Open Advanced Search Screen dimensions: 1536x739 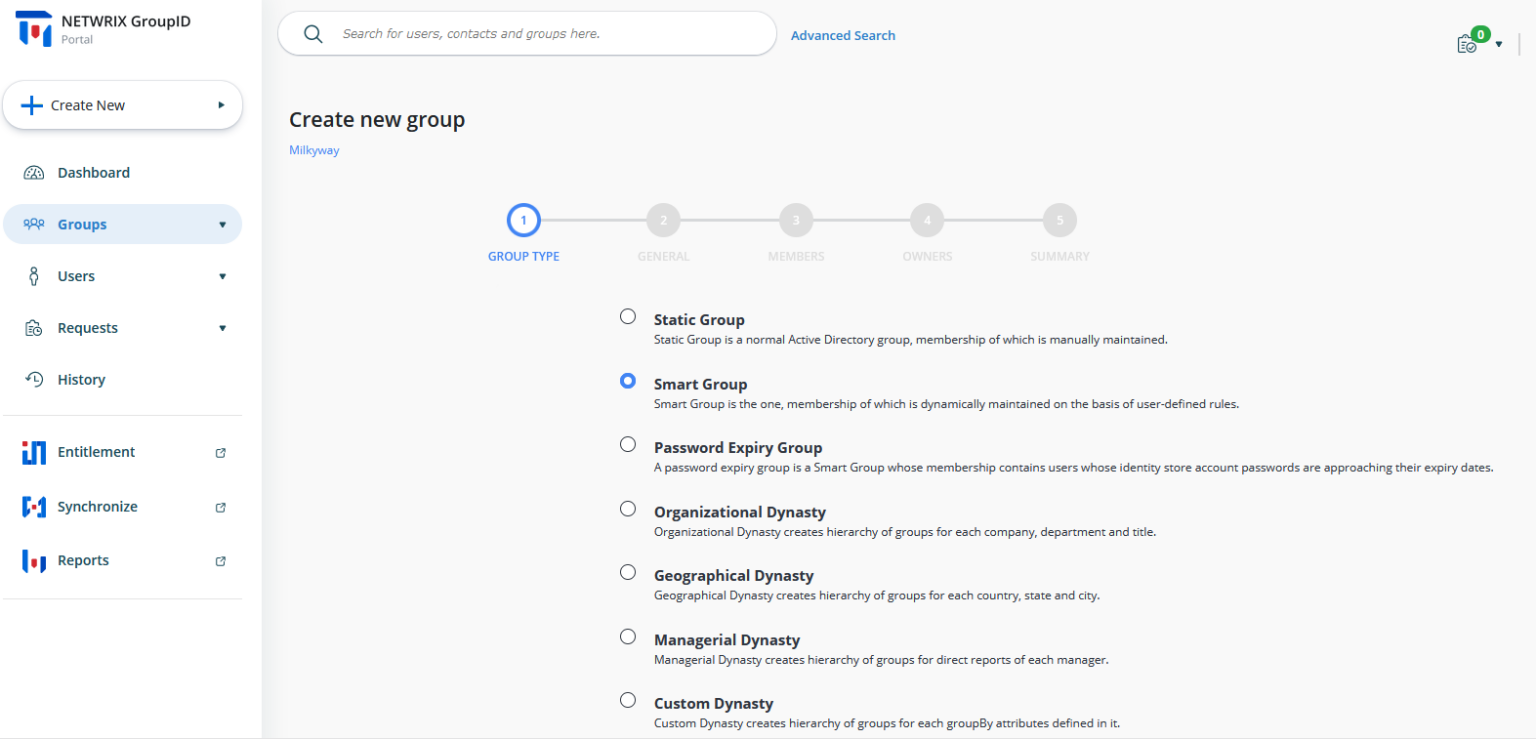point(843,35)
